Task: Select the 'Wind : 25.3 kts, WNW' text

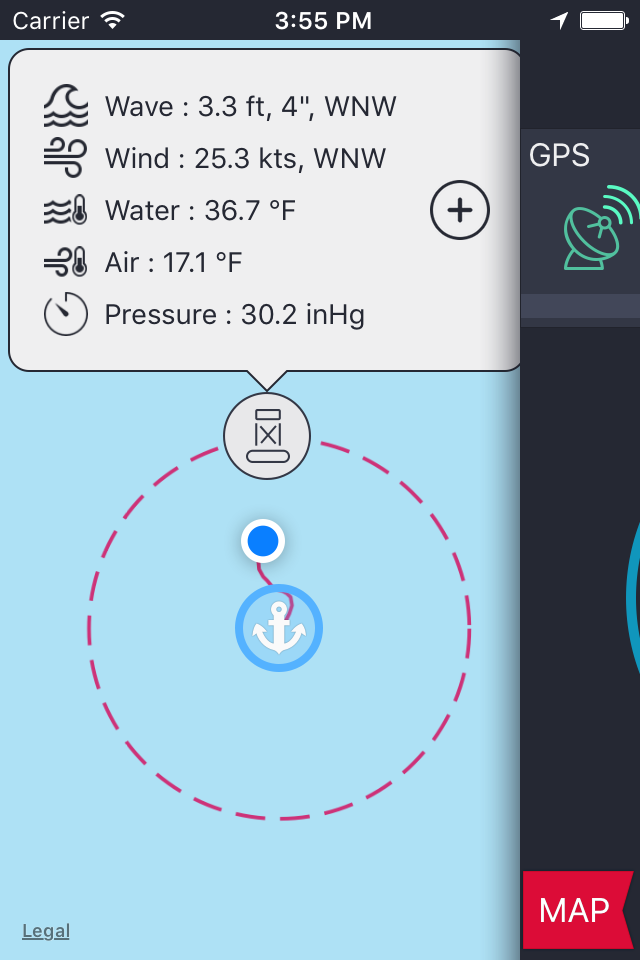Action: tap(246, 159)
